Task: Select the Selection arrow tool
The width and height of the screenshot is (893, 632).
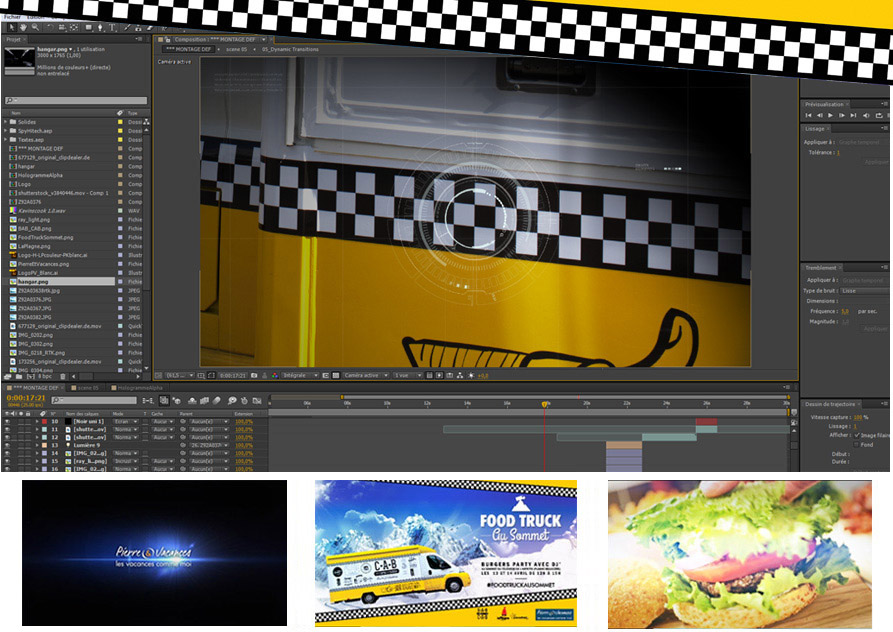Action: pyautogui.click(x=11, y=27)
